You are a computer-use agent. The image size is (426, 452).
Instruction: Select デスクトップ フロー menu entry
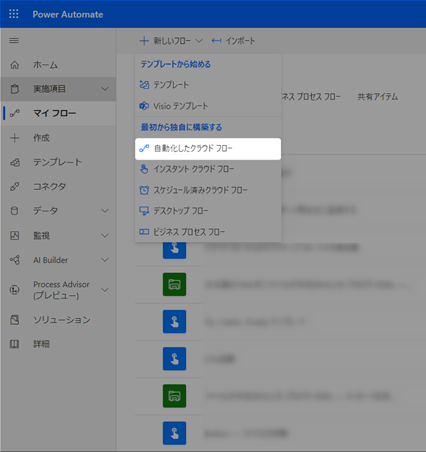[x=208, y=211]
